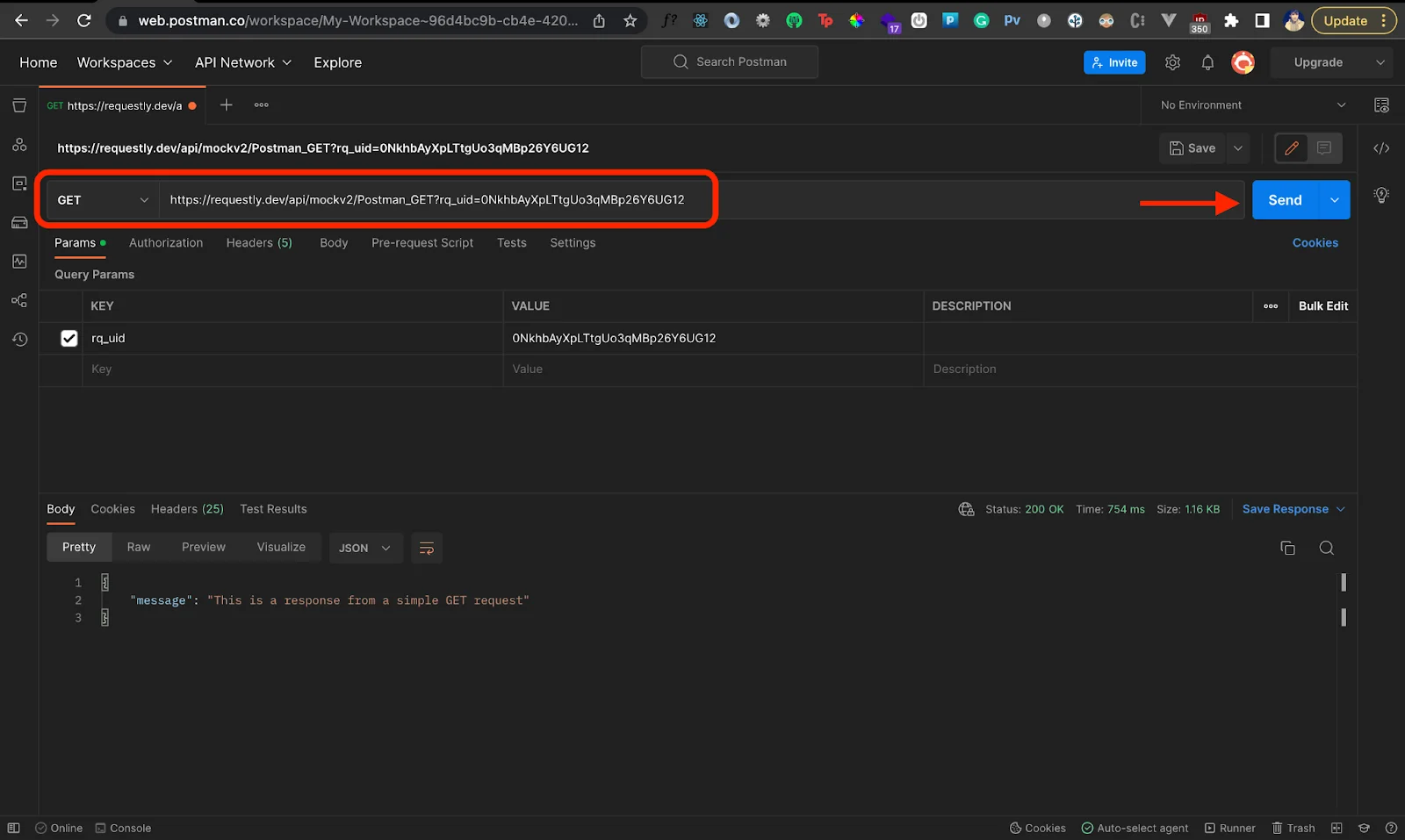The width and height of the screenshot is (1405, 840).
Task: Open Explore in top nav
Action: pos(338,62)
